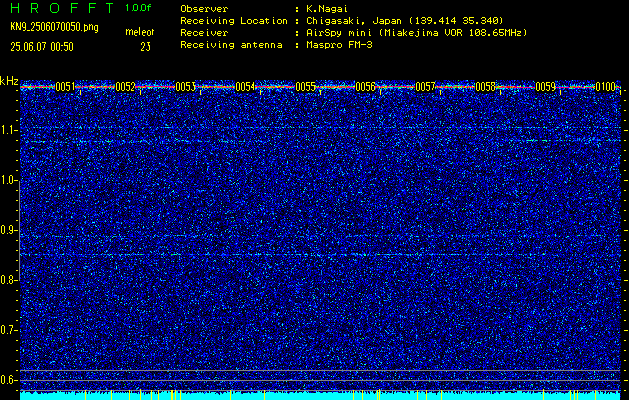Select the observer name K.Nagai
629x400 pixels.
(327, 9)
